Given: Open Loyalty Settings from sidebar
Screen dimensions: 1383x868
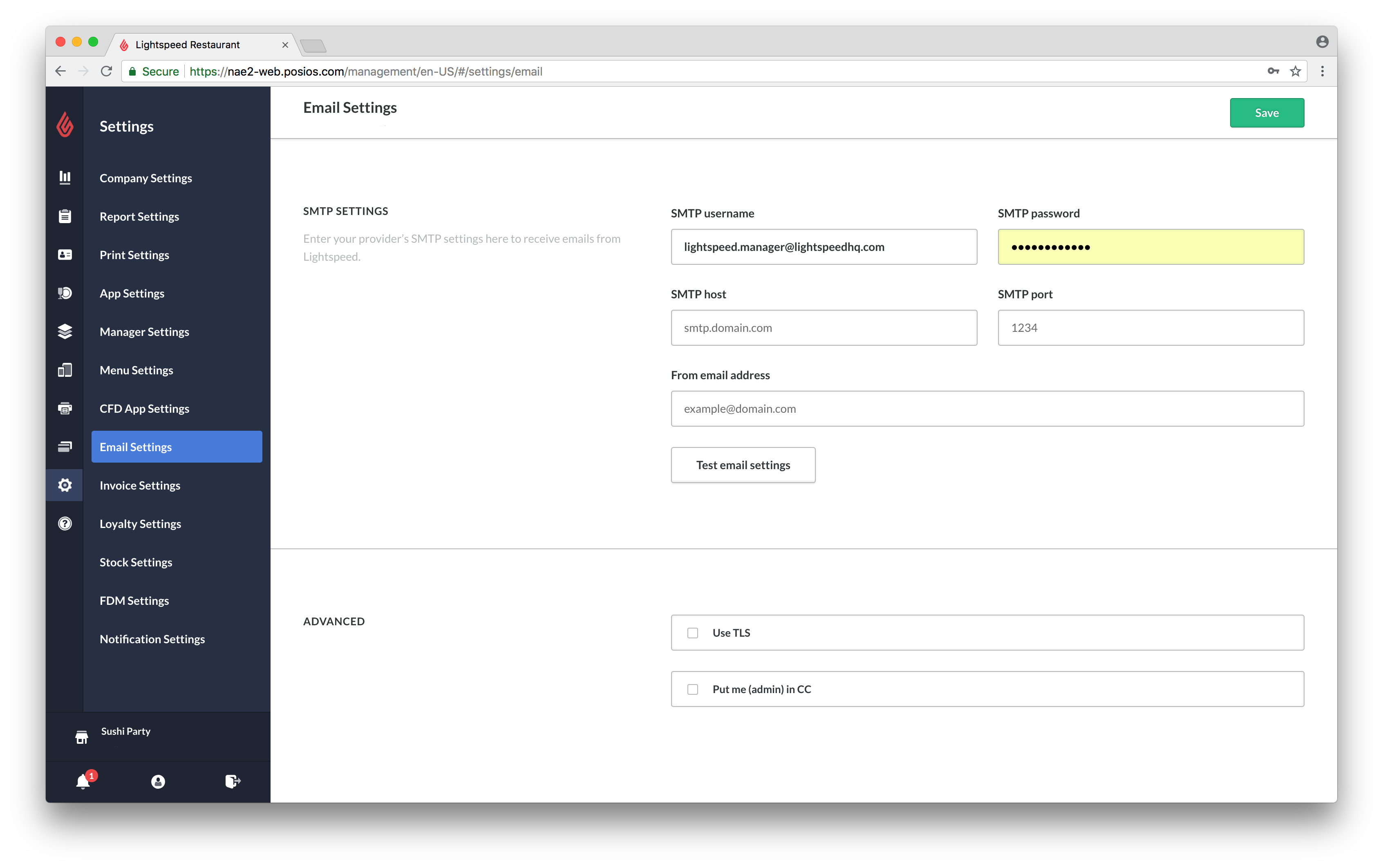Looking at the screenshot, I should 140,523.
